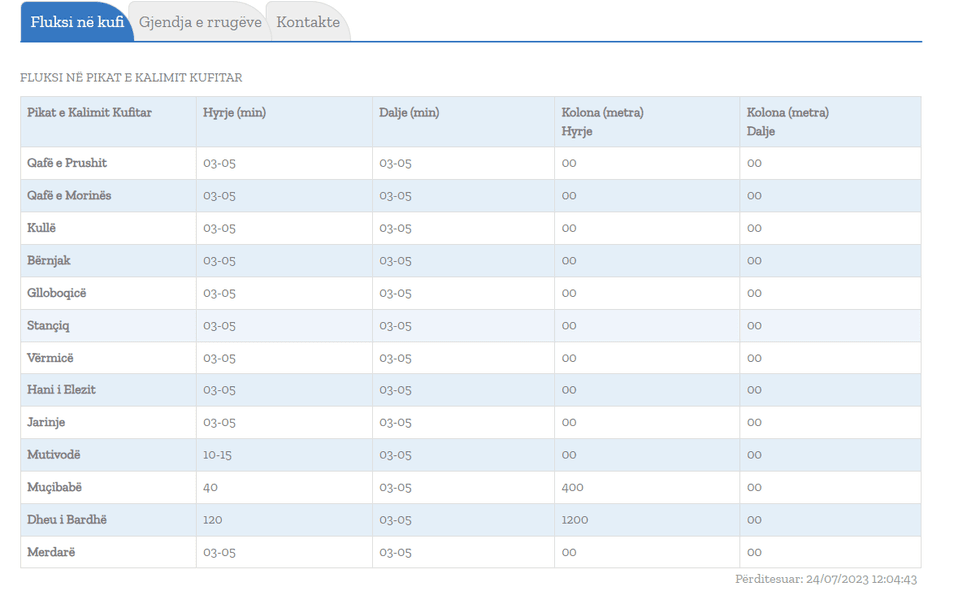Image resolution: width=980 pixels, height=601 pixels.
Task: Click the Stançiq border crossing name
Action: pyautogui.click(x=48, y=326)
